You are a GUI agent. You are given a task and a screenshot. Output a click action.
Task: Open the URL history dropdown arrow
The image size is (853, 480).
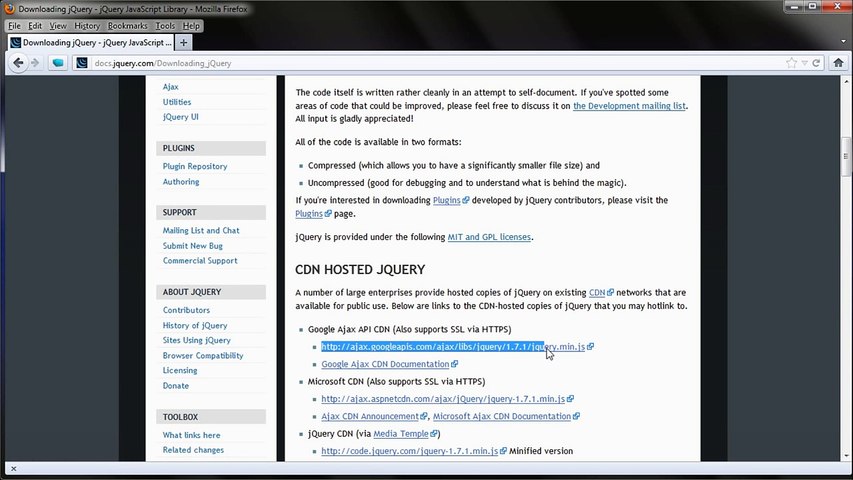(x=805, y=63)
